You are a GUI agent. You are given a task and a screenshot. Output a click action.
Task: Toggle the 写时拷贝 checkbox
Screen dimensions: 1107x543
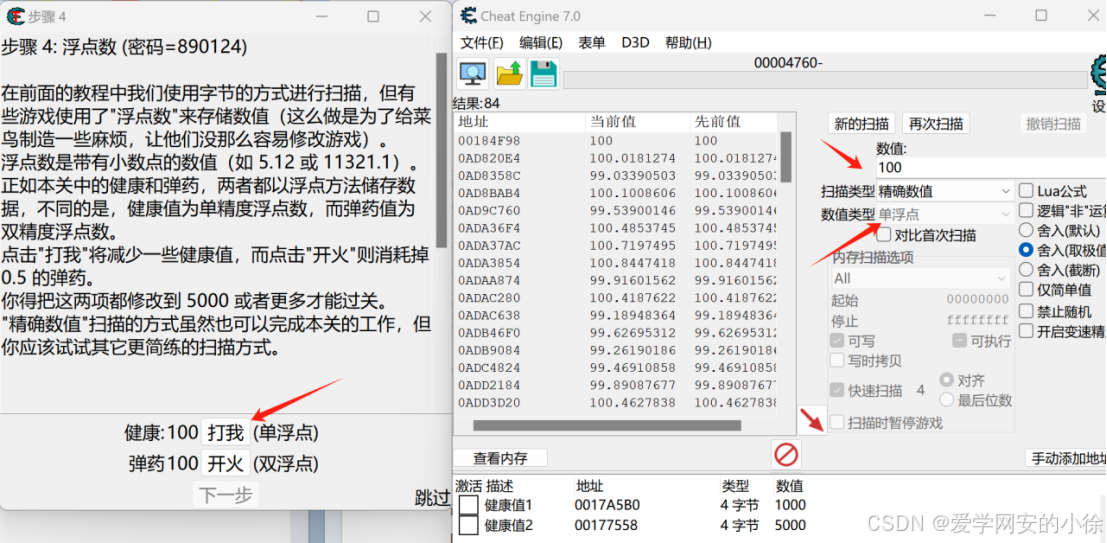(837, 361)
